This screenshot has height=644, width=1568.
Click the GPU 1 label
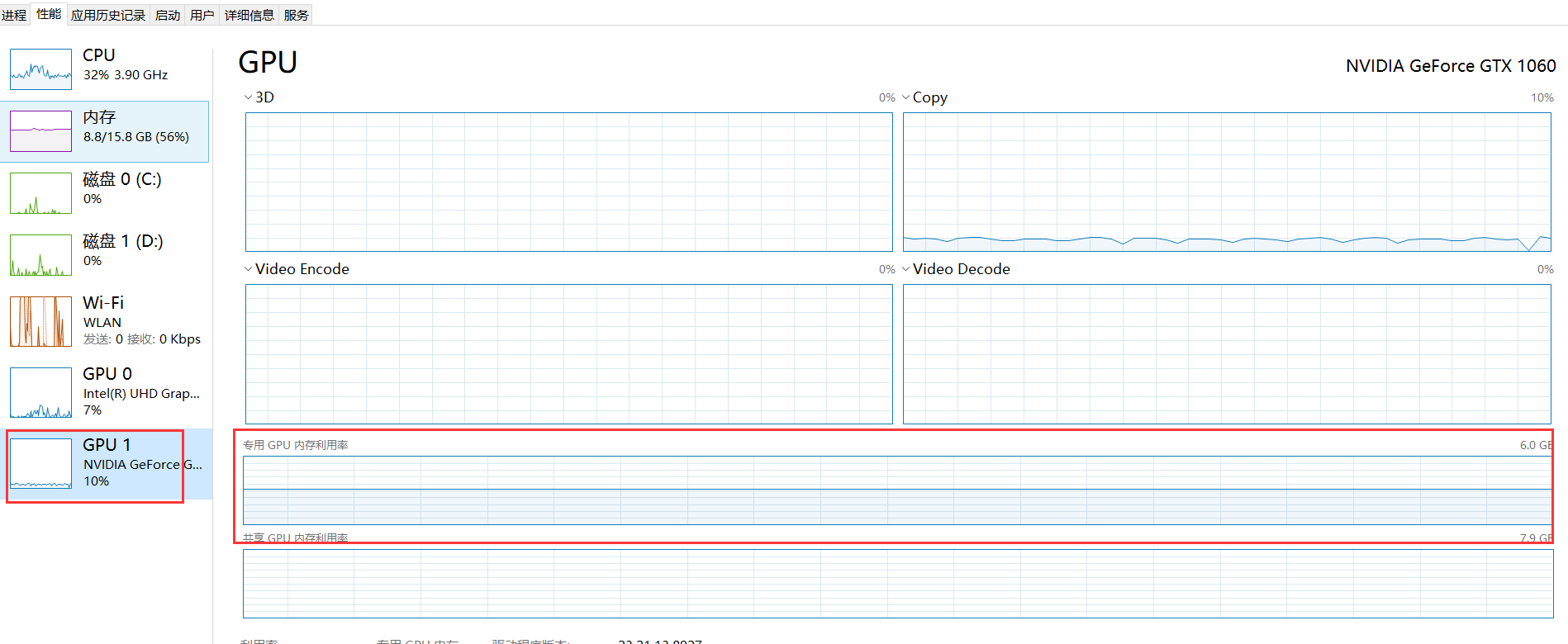(x=107, y=445)
